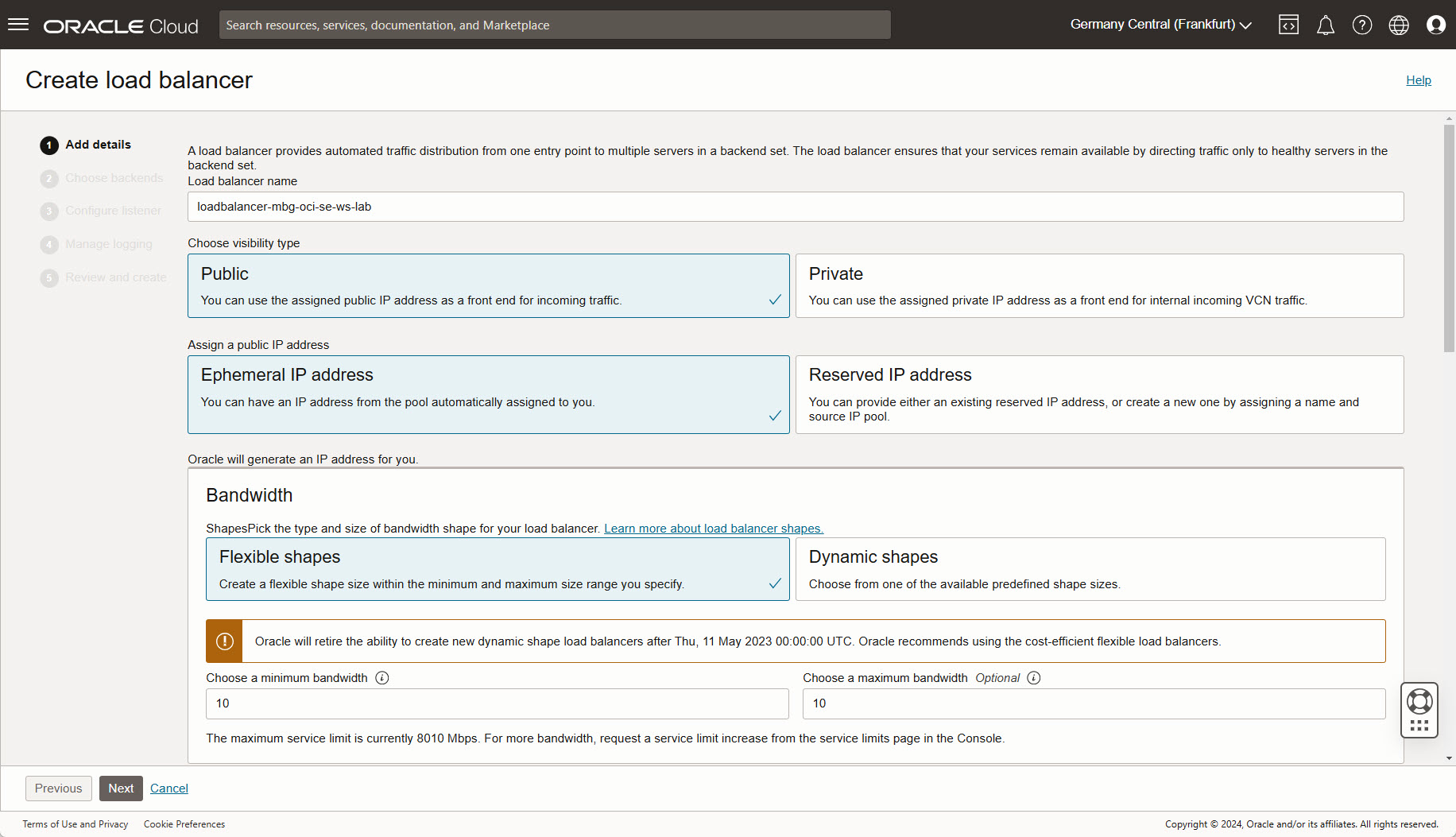Open the user profile avatar menu

1435,25
